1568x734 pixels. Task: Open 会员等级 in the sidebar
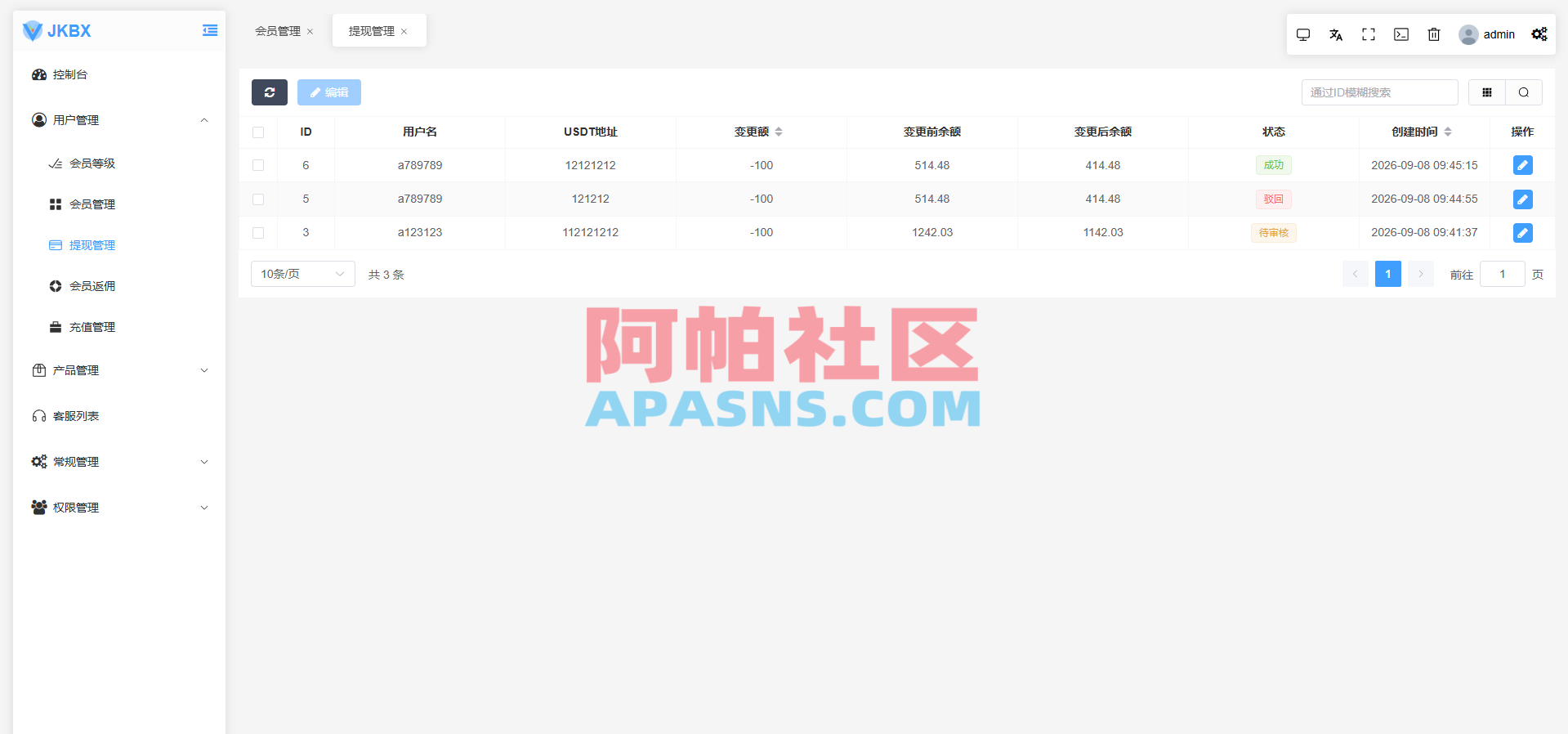pos(119,163)
